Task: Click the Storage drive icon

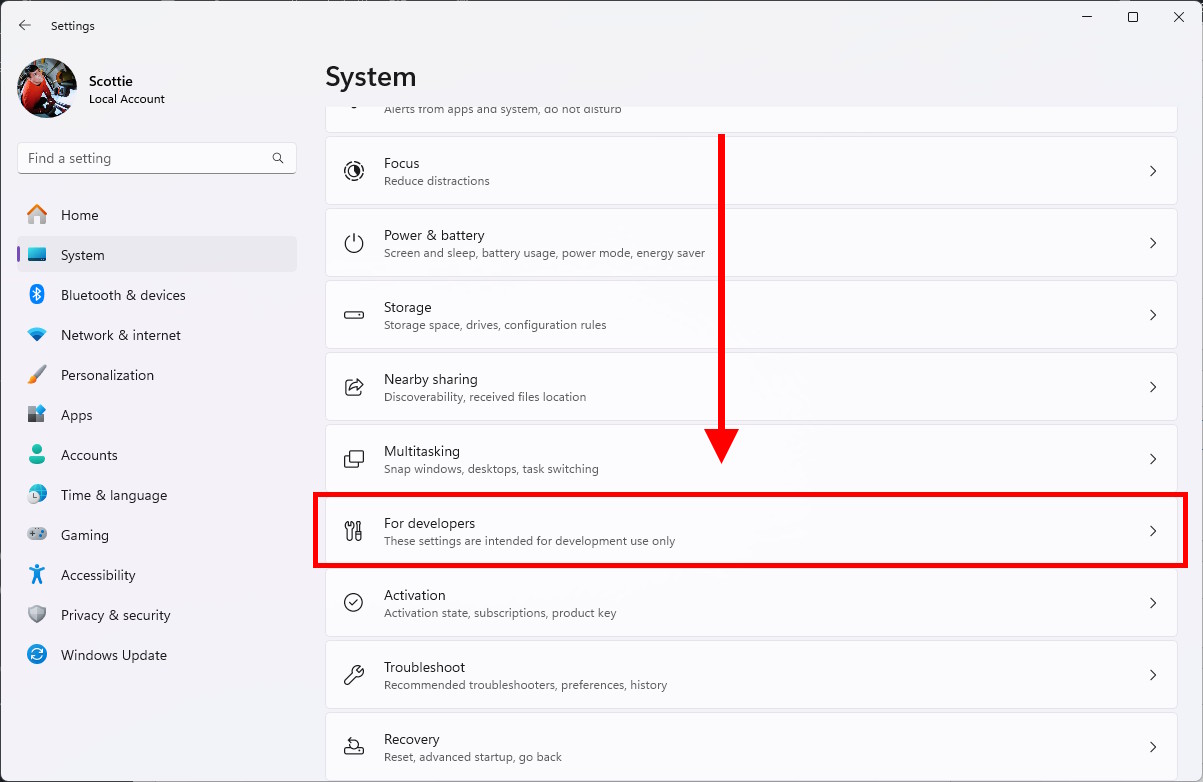Action: coord(354,315)
